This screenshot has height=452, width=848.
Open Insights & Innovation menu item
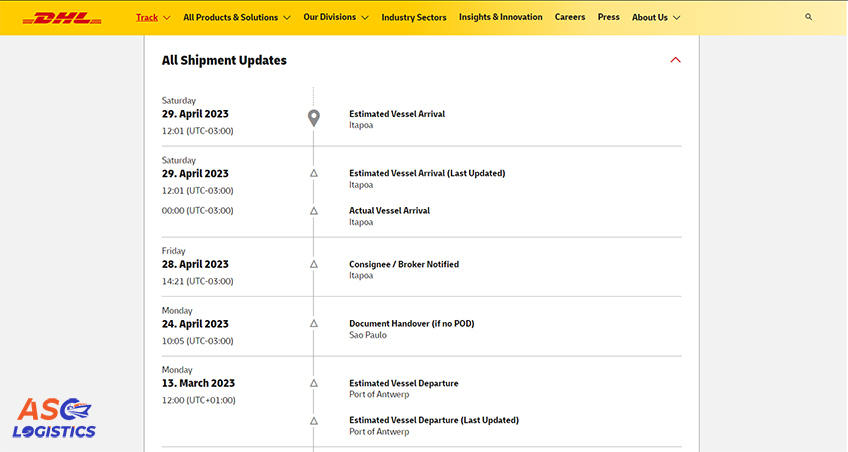500,17
